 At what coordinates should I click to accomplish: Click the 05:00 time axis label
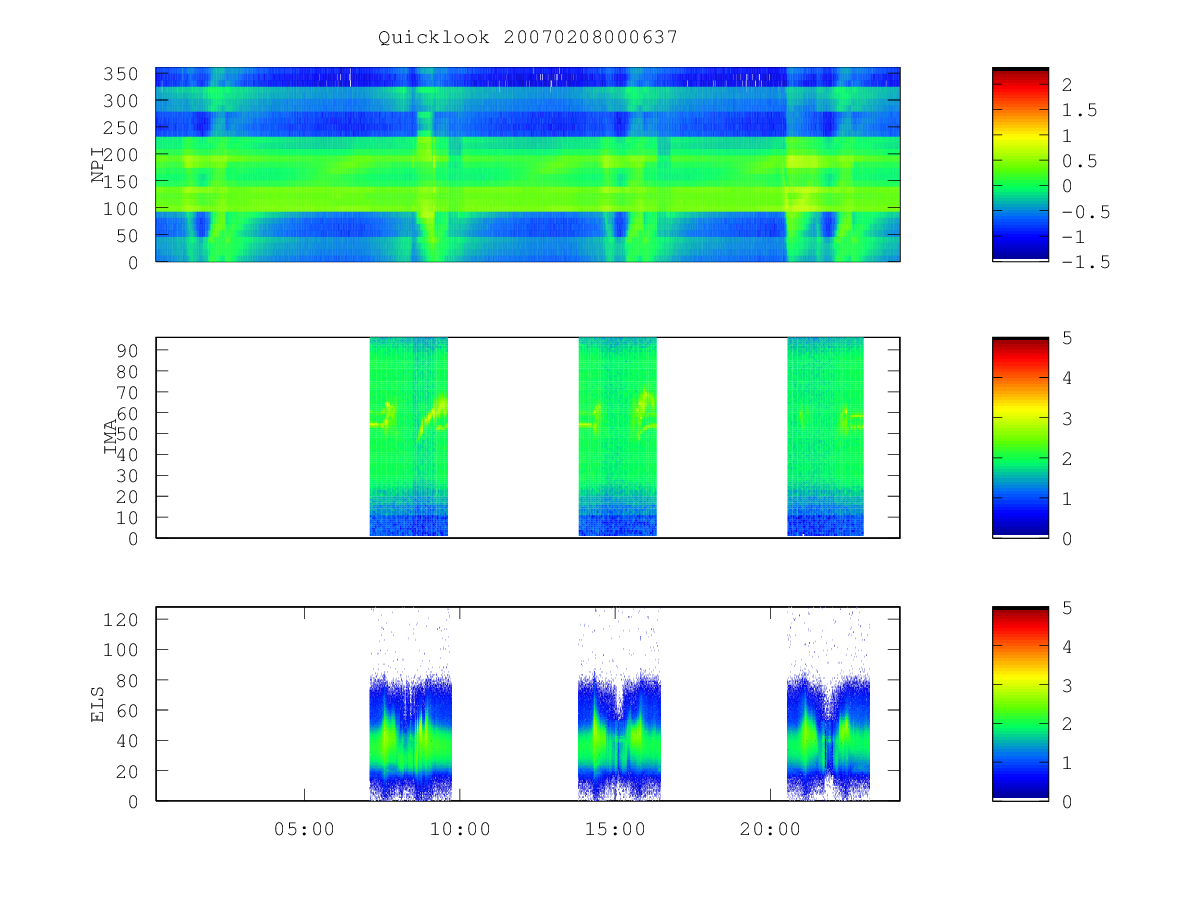[x=304, y=829]
